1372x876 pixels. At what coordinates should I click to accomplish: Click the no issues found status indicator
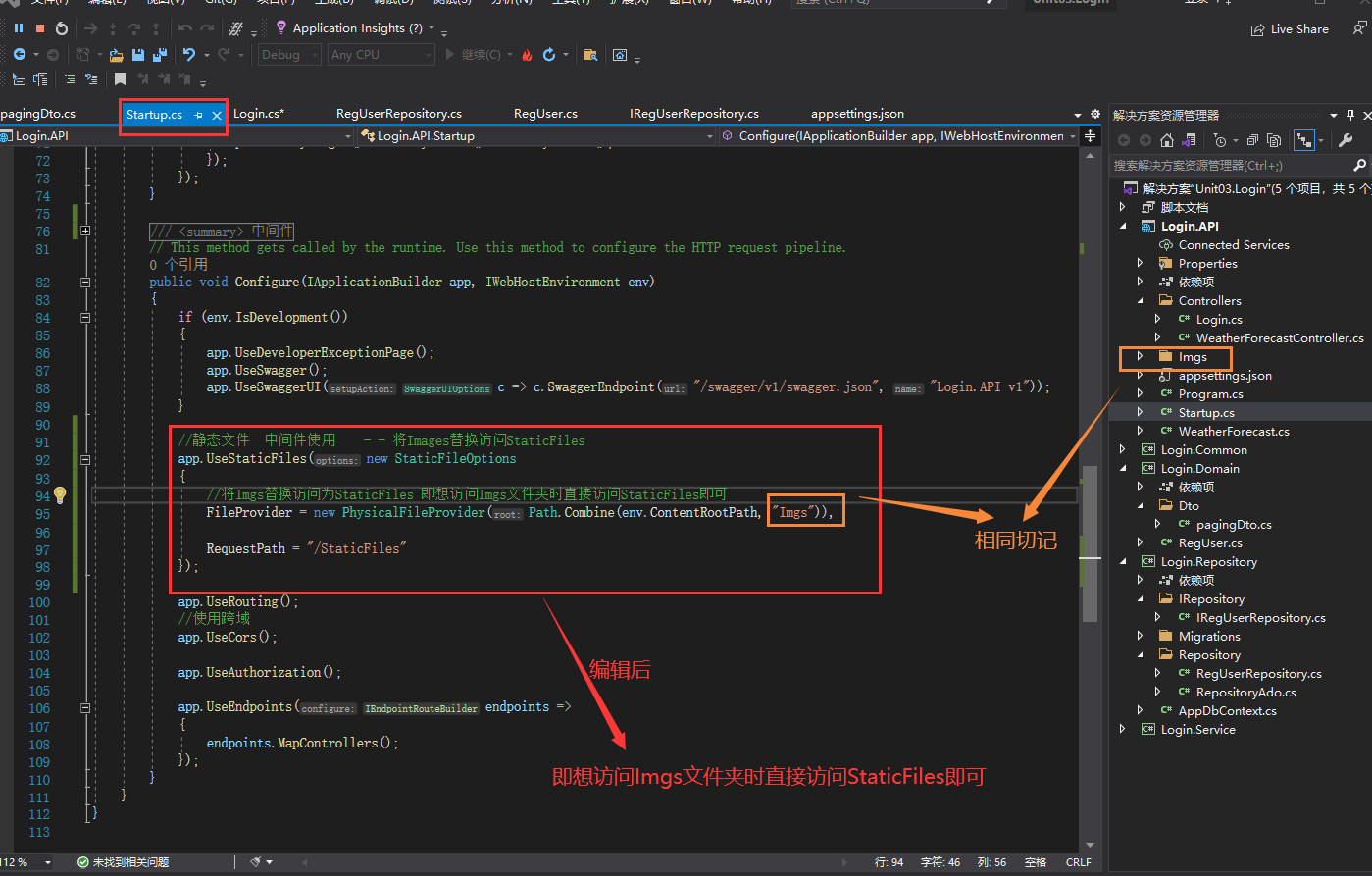pos(123,862)
